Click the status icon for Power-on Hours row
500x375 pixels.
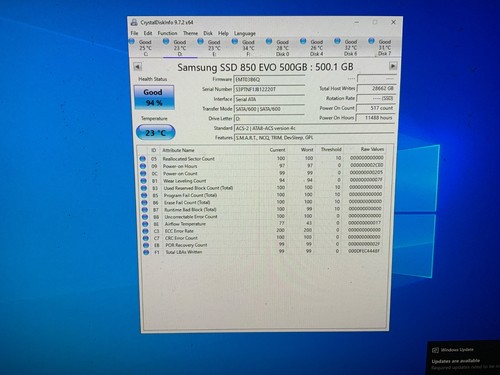pyautogui.click(x=143, y=166)
